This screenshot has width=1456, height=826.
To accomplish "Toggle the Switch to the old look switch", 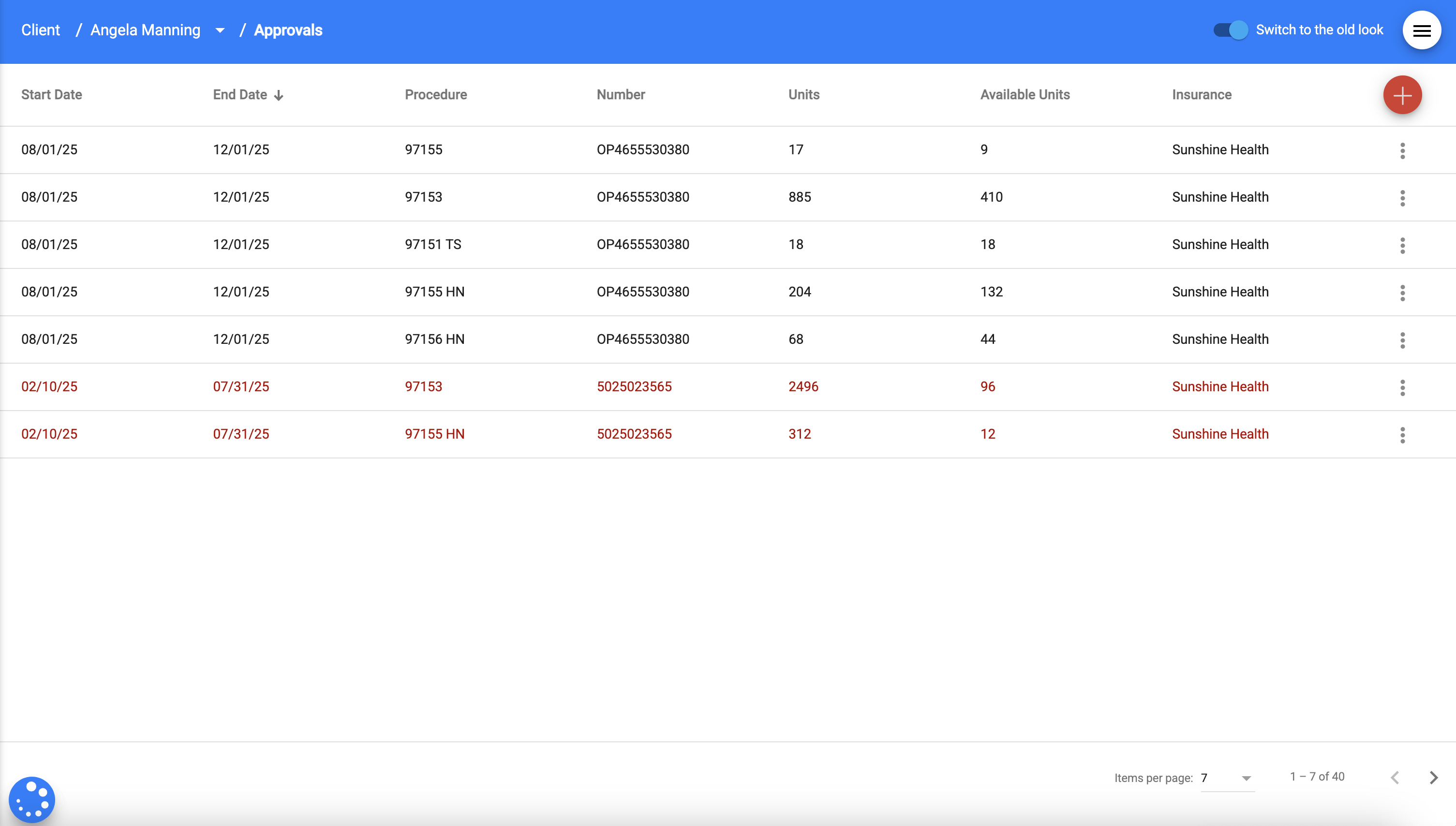I will pyautogui.click(x=1230, y=30).
